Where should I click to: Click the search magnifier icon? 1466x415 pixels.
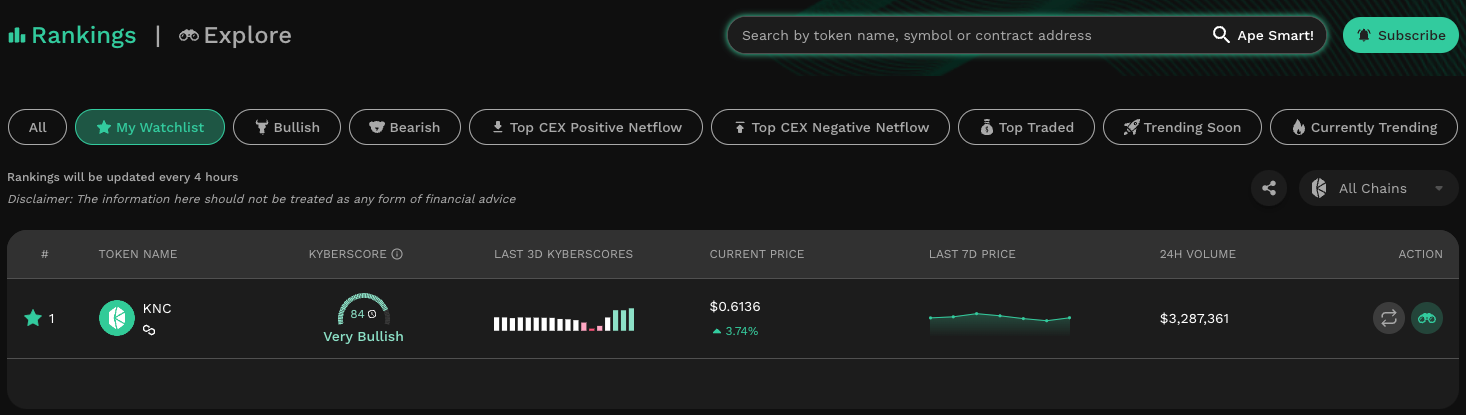click(x=1221, y=35)
